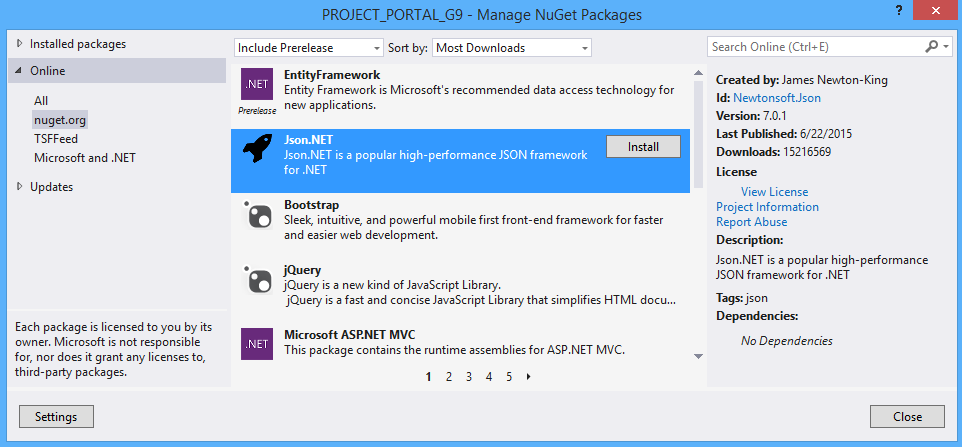This screenshot has height=447, width=962.
Task: Click the Search Online input field
Action: point(810,47)
